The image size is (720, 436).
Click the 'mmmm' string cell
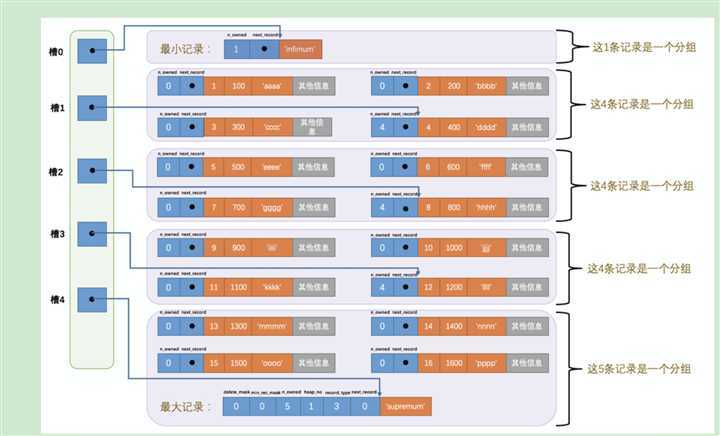click(272, 326)
